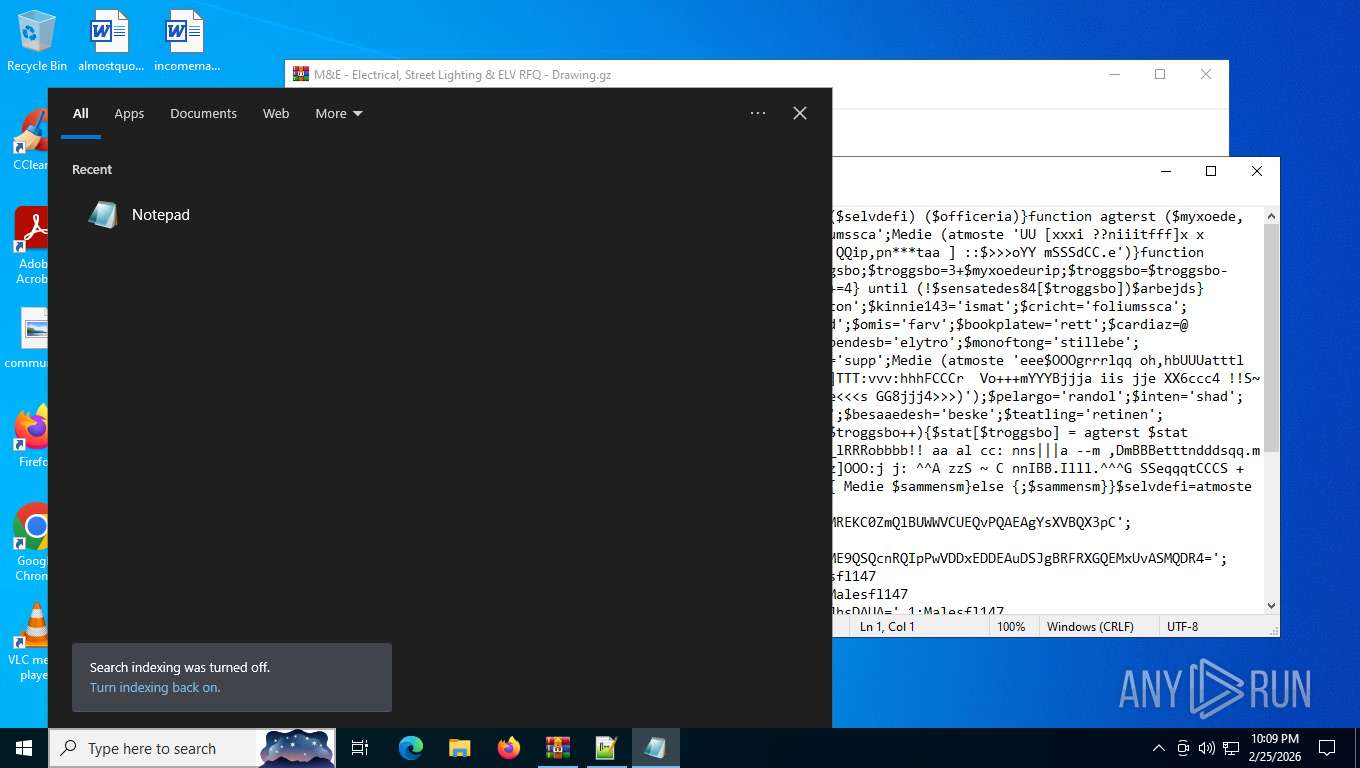Image resolution: width=1360 pixels, height=768 pixels.
Task: Click the Notepad vertical scrollbar thumb
Action: (x=1271, y=338)
